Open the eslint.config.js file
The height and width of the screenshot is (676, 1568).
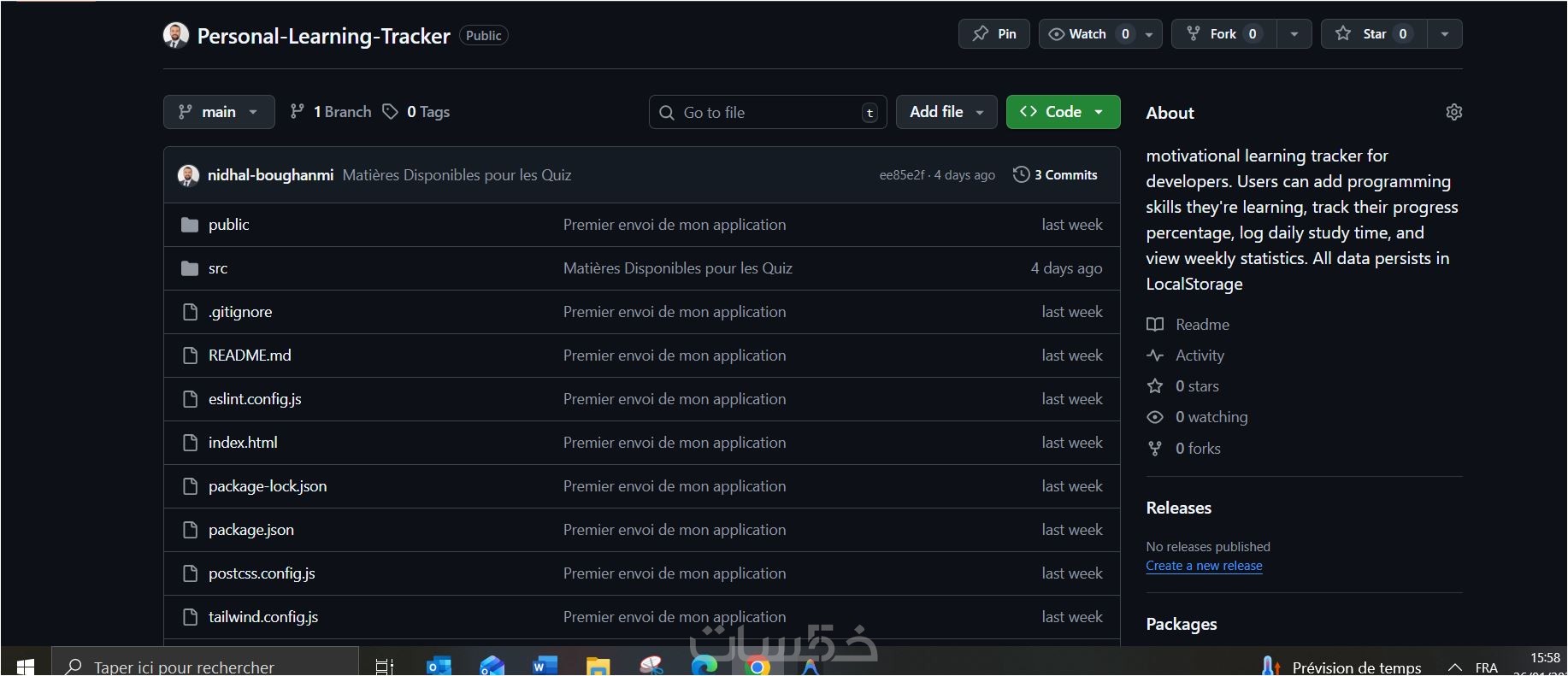click(255, 399)
